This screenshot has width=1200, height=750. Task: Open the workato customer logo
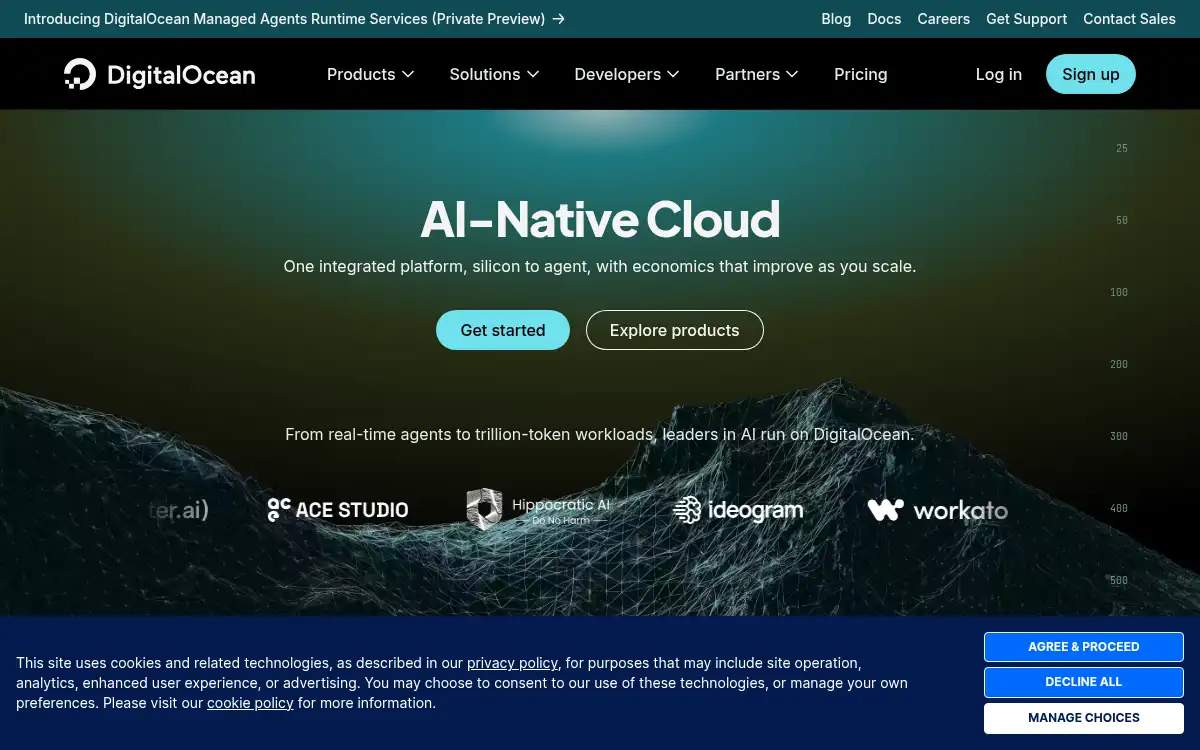pos(938,510)
